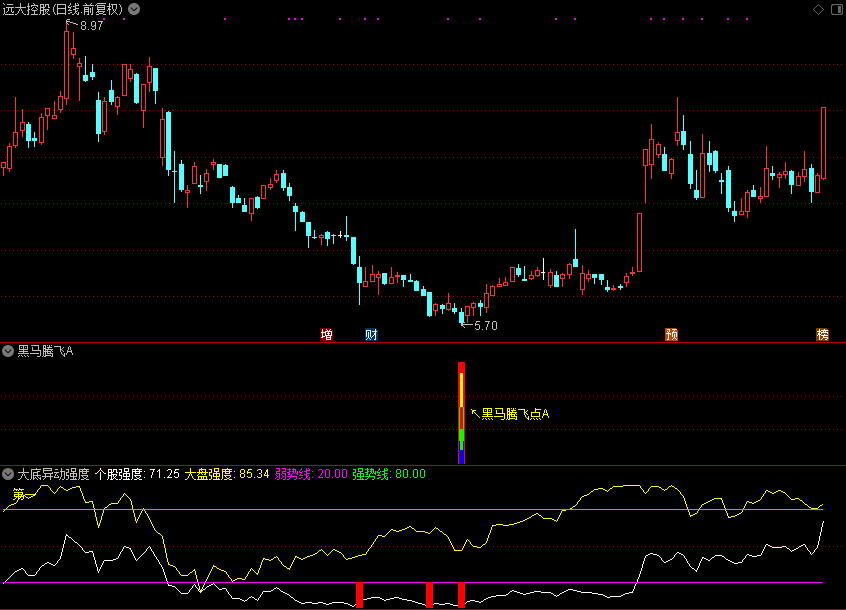Click the 8.97 high price label
846x610 pixels.
click(92, 25)
